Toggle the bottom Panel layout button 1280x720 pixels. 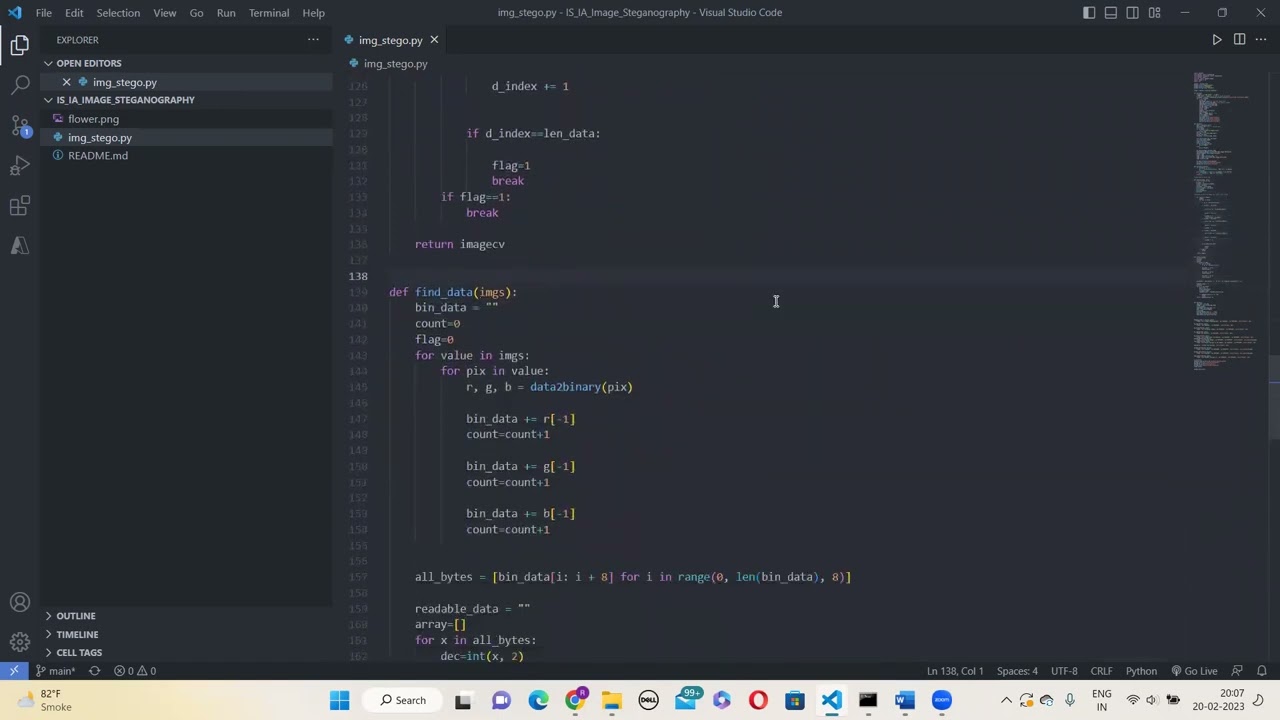1111,13
